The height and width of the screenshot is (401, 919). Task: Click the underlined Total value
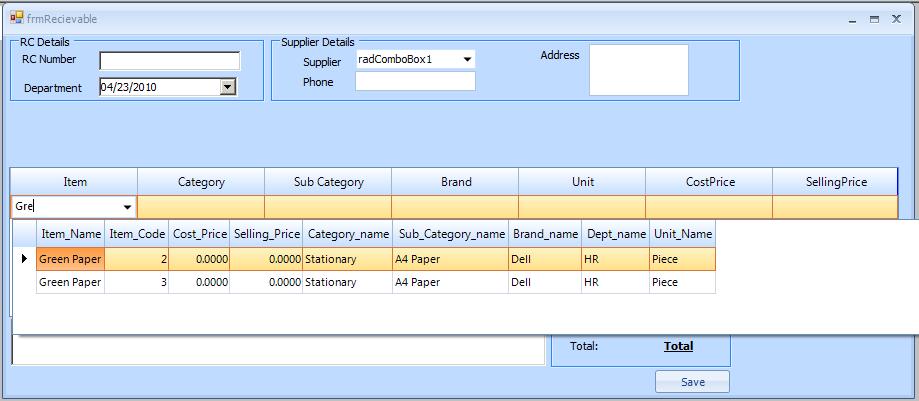pos(678,346)
